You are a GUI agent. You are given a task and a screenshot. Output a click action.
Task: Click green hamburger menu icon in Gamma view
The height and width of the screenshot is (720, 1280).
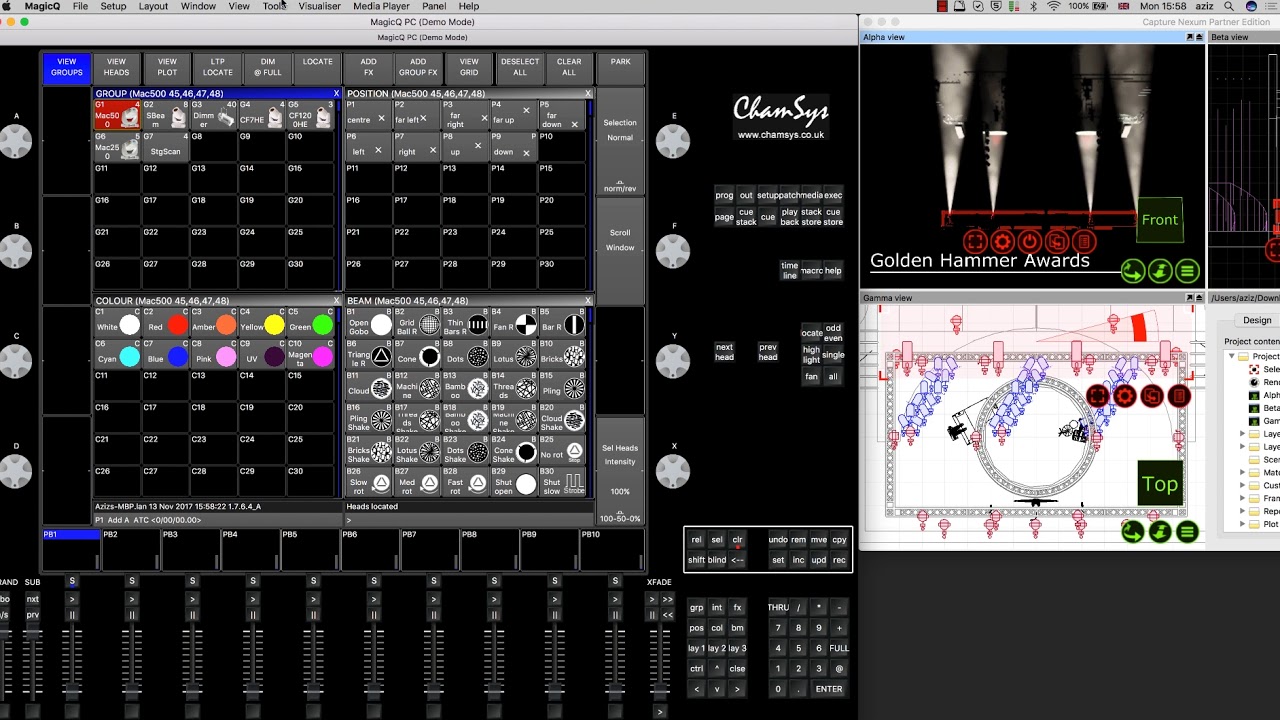pos(1187,532)
